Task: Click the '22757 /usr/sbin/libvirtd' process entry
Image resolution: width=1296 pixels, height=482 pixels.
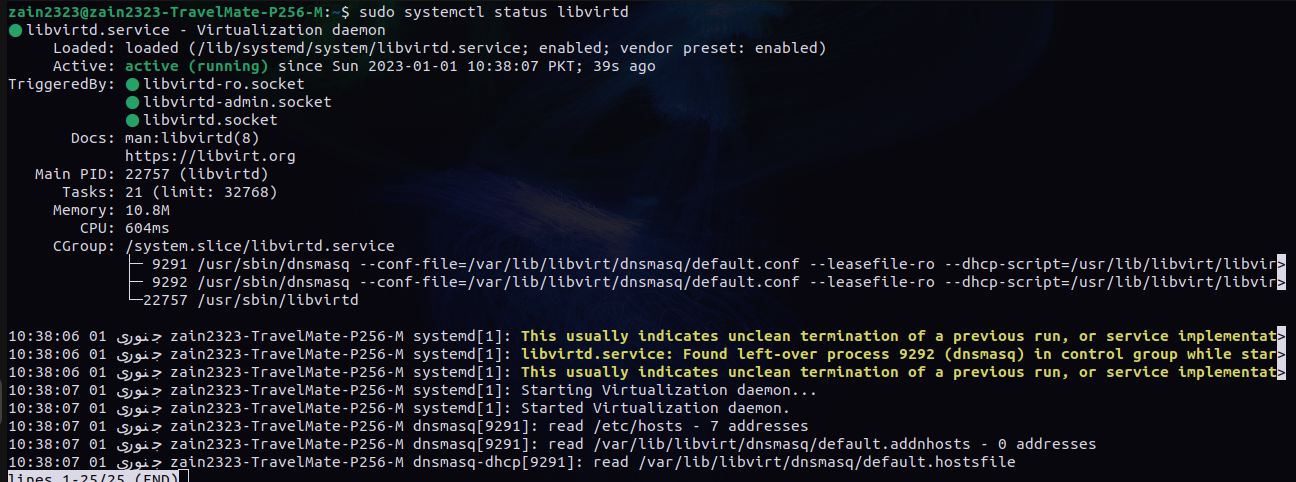Action: coord(251,300)
